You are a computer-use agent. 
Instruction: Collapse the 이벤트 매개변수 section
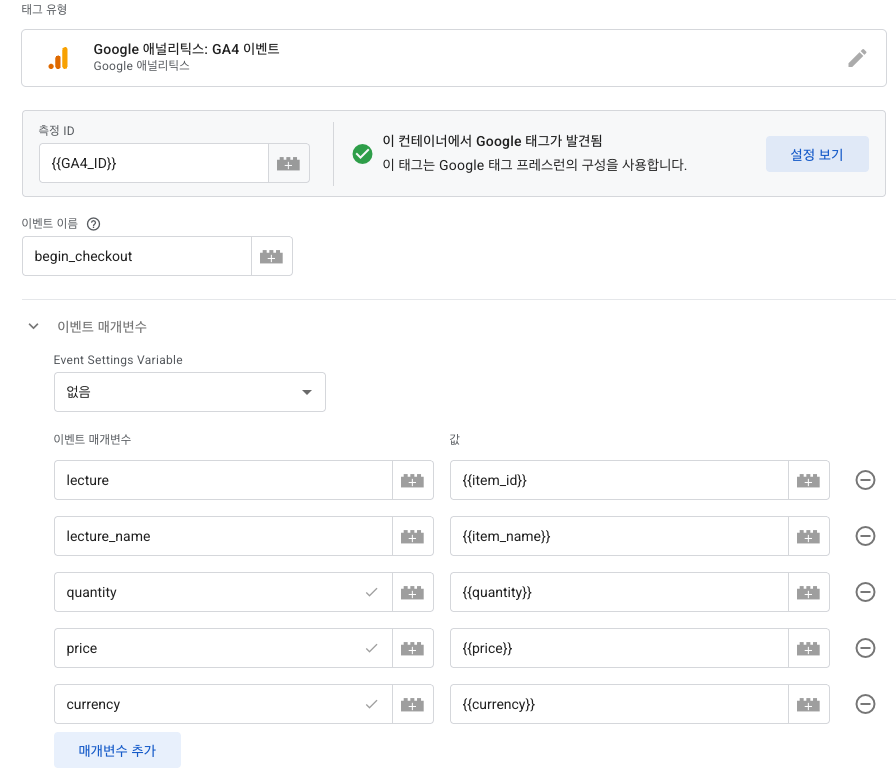(x=34, y=326)
